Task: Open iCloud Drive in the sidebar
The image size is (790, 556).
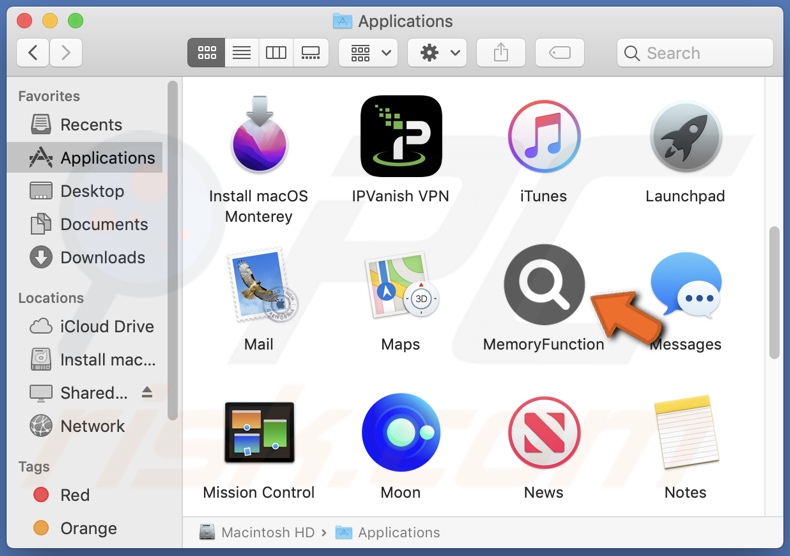Action: tap(85, 326)
